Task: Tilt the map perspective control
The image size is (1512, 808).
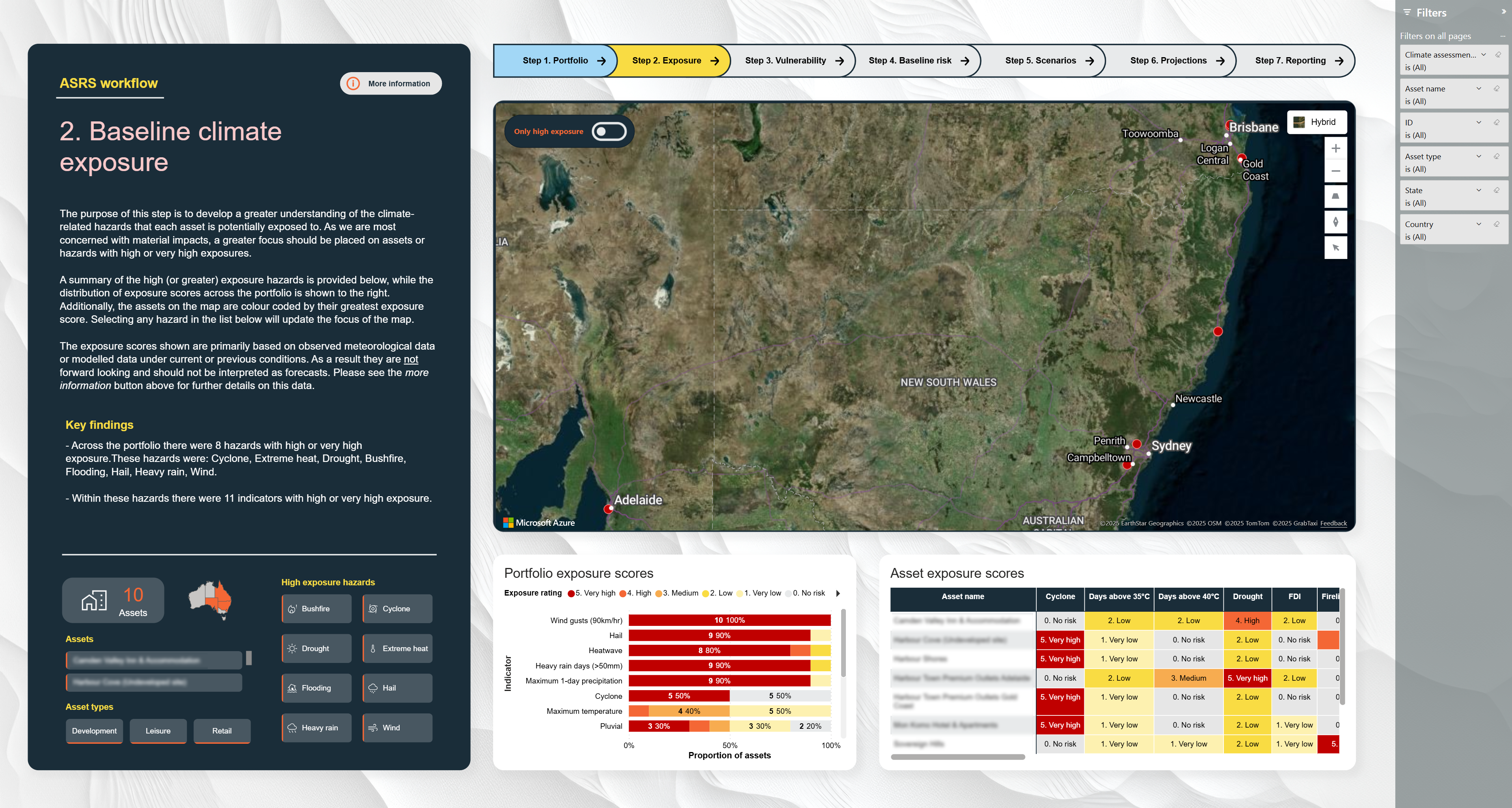Action: (1336, 196)
